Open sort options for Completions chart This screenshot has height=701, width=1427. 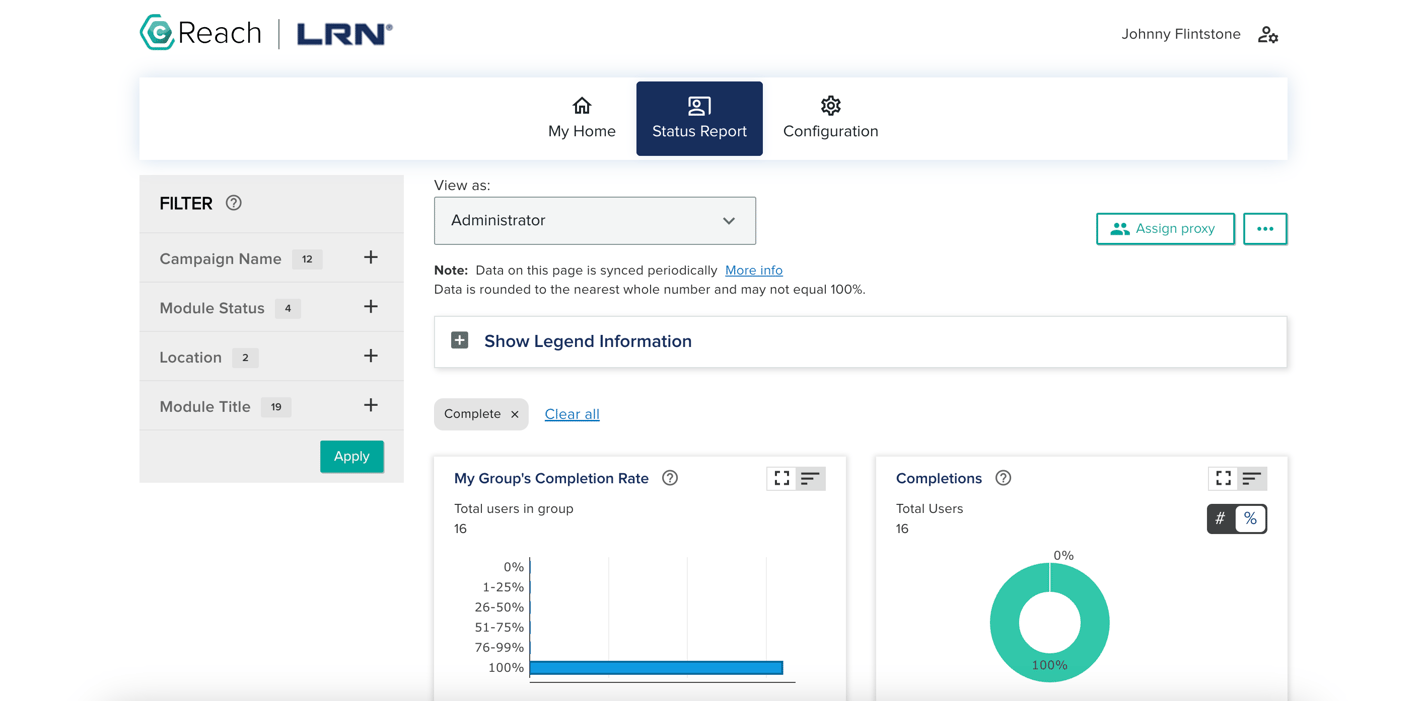[1252, 479]
